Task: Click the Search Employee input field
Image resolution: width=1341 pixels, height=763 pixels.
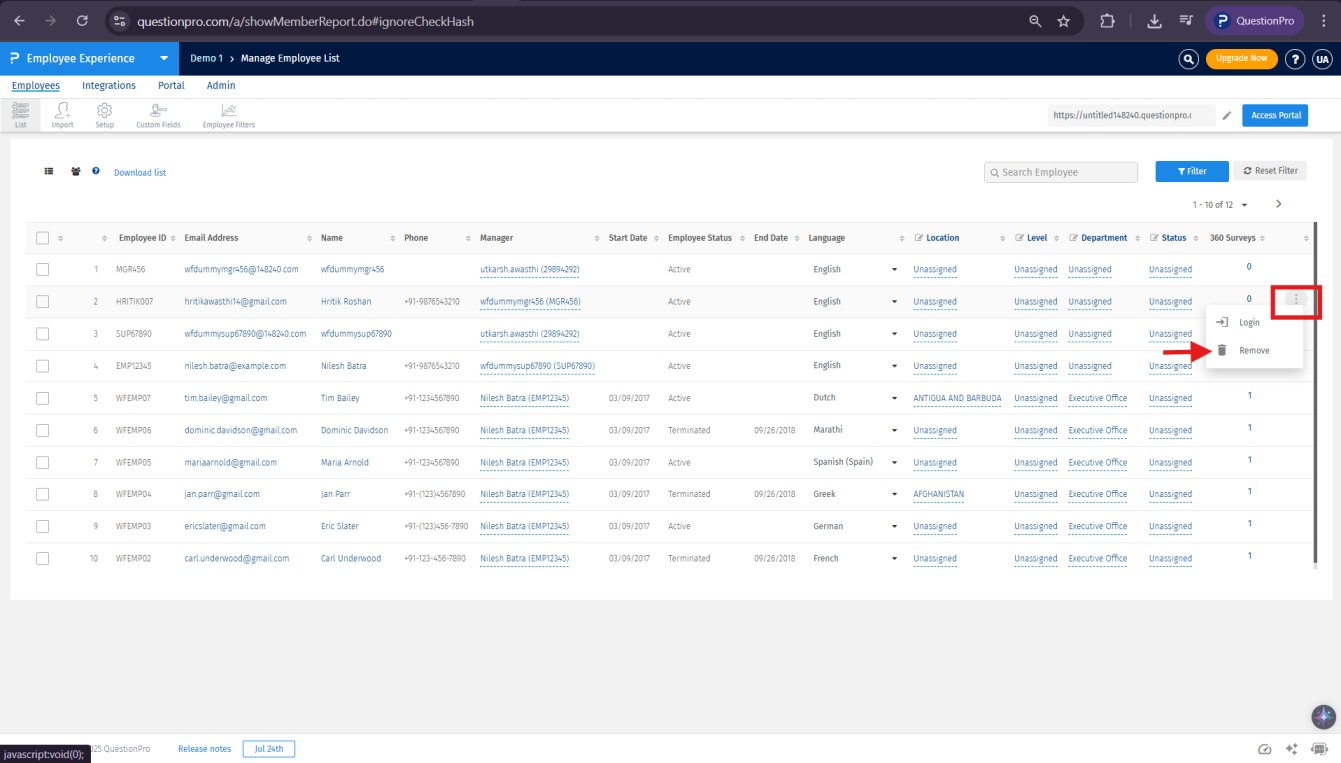Action: [x=1061, y=172]
